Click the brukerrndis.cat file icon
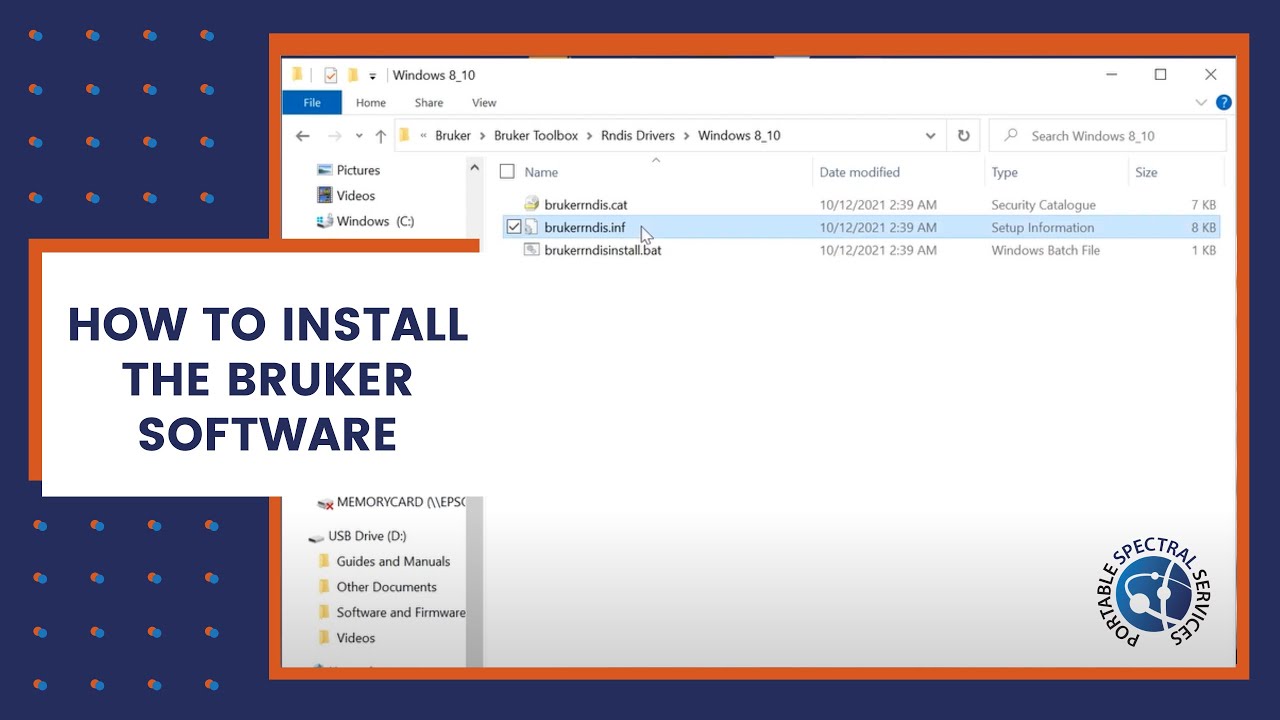This screenshot has height=720, width=1280. click(532, 204)
